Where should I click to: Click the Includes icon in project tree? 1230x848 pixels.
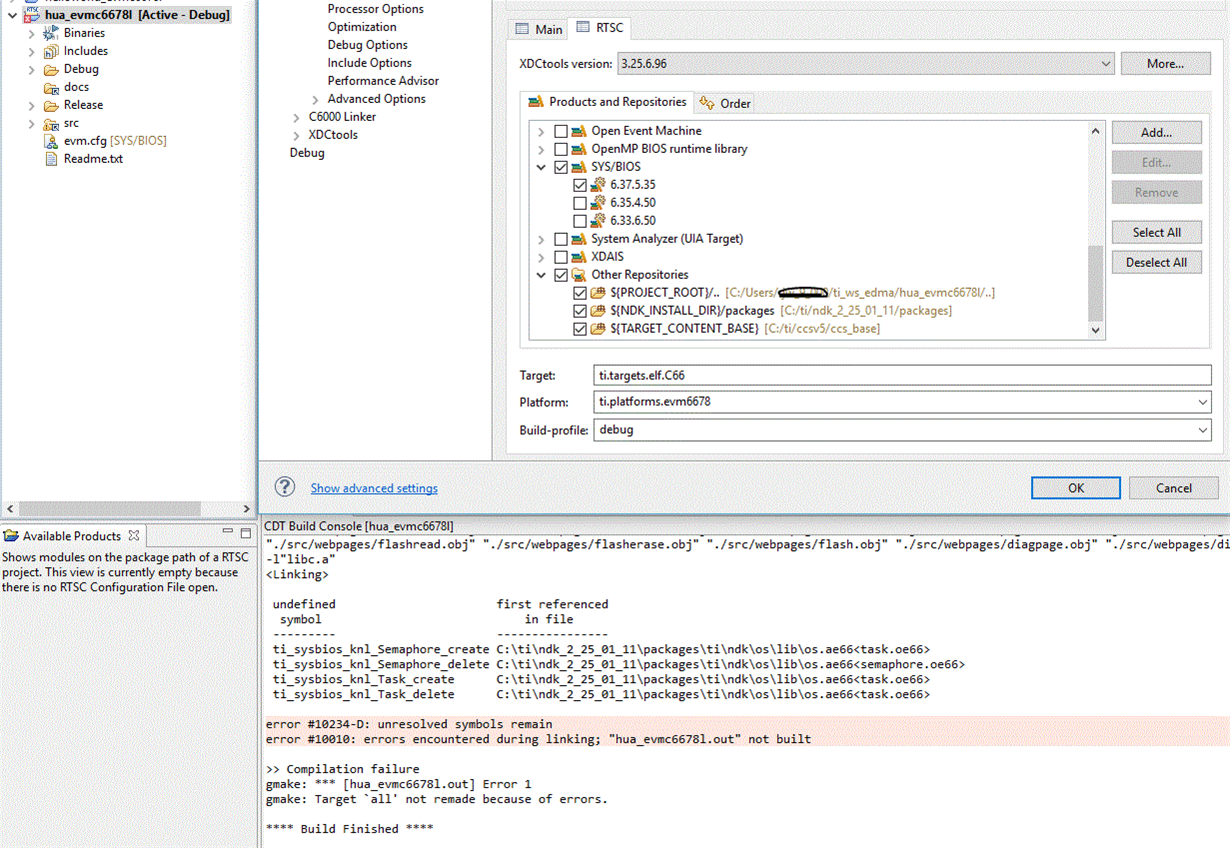(51, 51)
